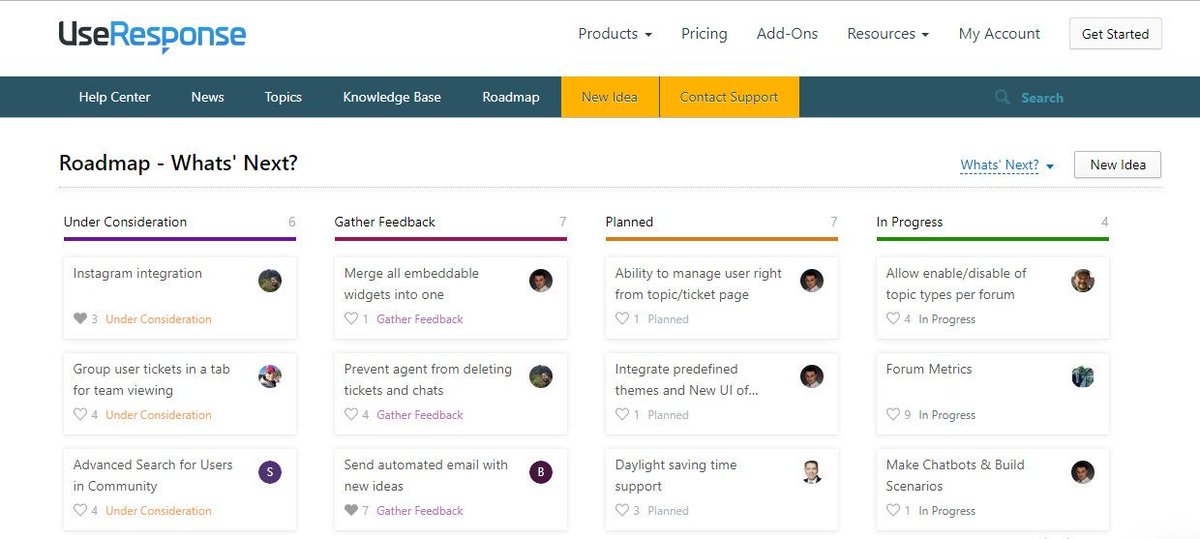Click avatar on Merge all embeddable widgets card
The height and width of the screenshot is (539, 1200).
coord(540,280)
